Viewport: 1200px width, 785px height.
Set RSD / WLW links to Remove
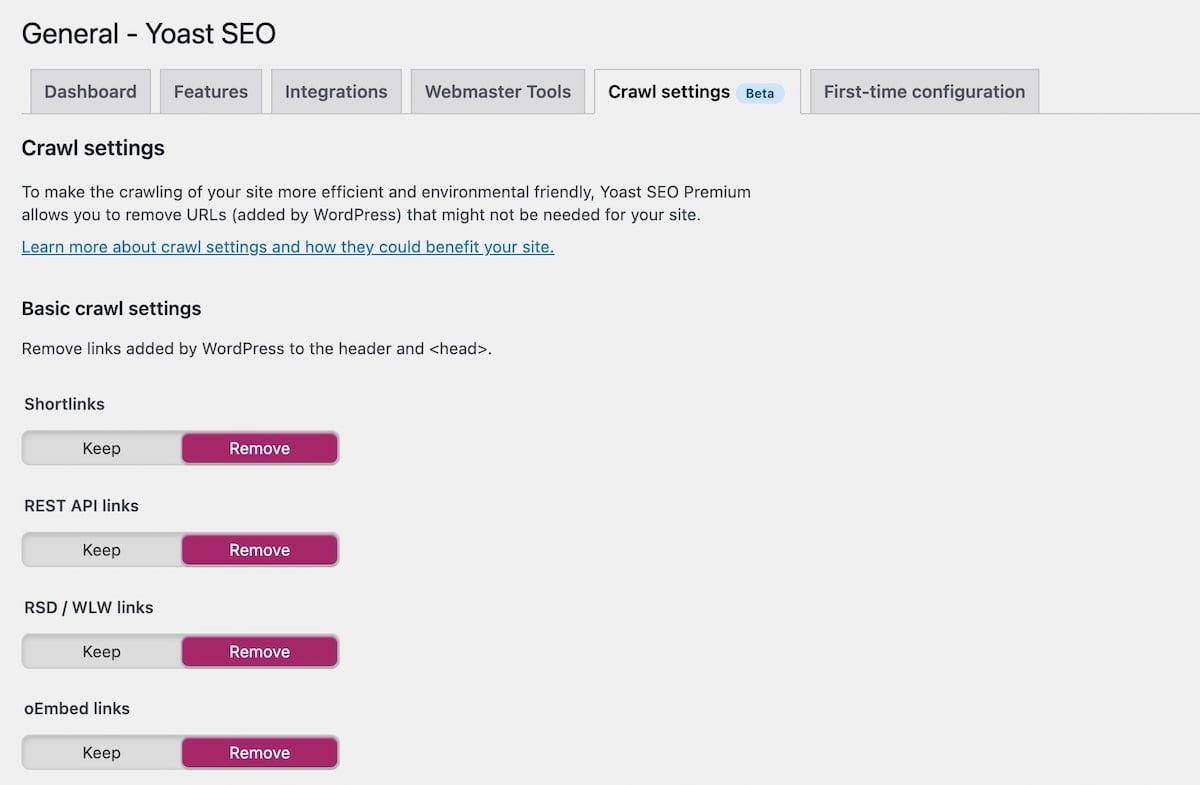pyautogui.click(x=259, y=651)
